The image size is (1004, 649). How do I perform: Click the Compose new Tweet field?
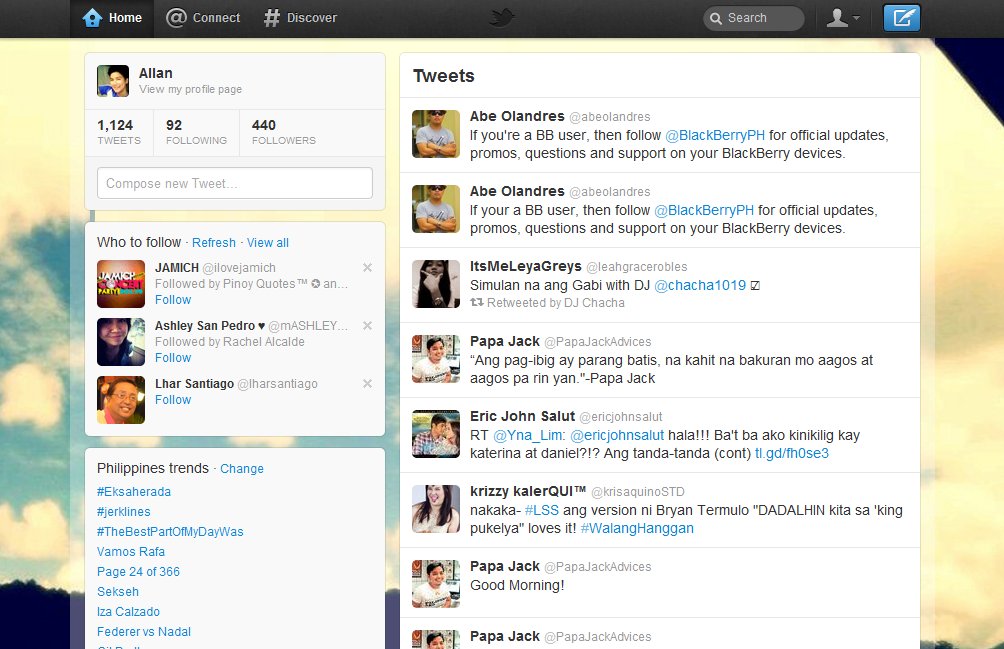pos(234,183)
